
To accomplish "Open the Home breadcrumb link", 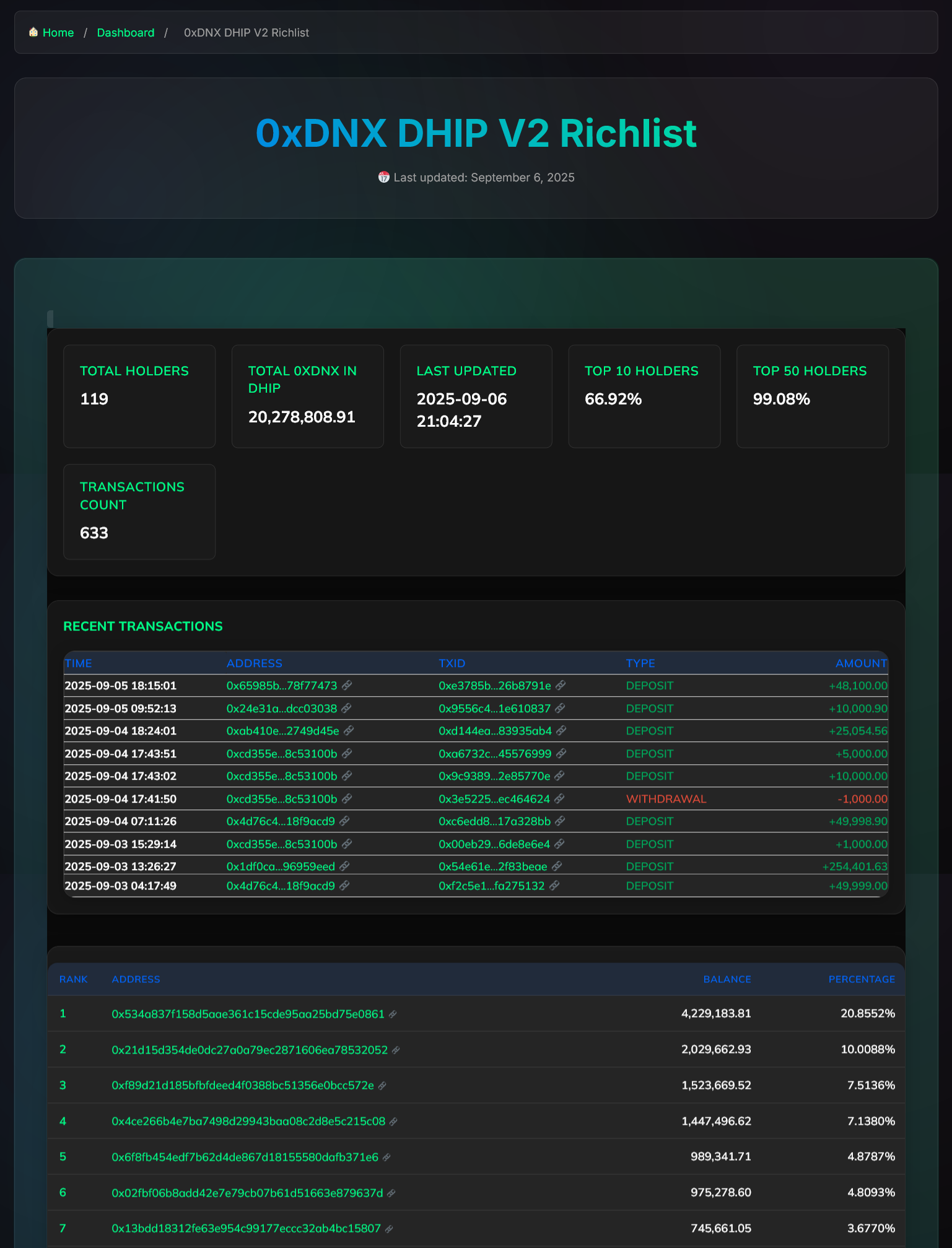I will (x=58, y=33).
